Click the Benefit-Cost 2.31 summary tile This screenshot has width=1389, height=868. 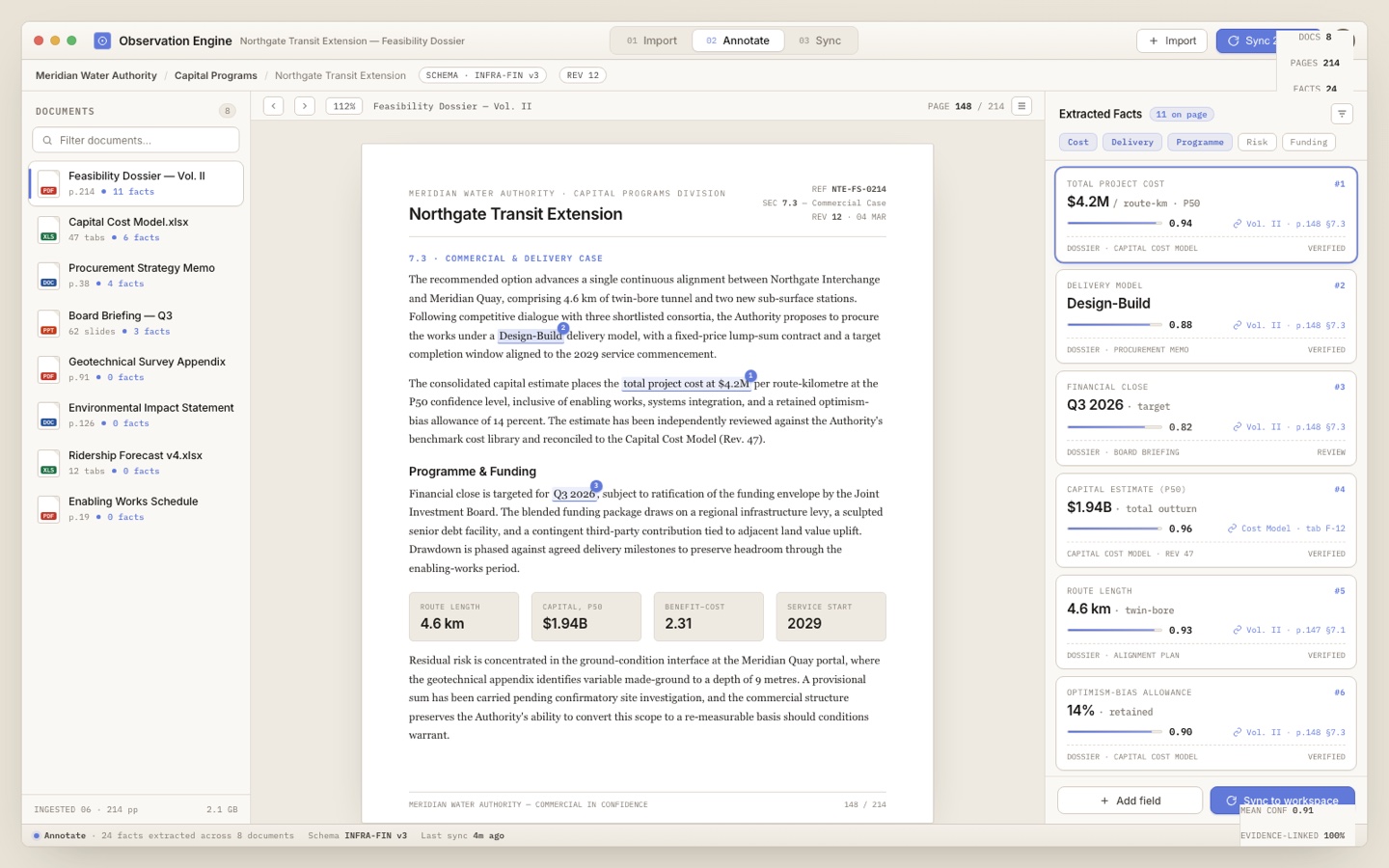(x=709, y=616)
